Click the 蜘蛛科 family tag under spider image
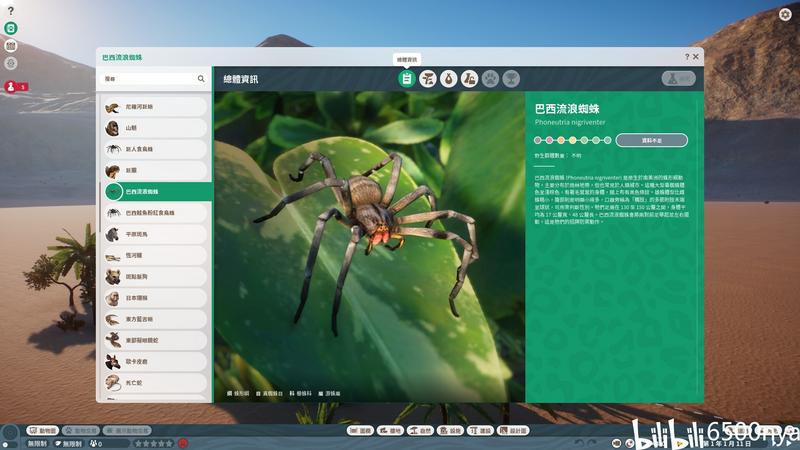The image size is (800, 450). (301, 393)
